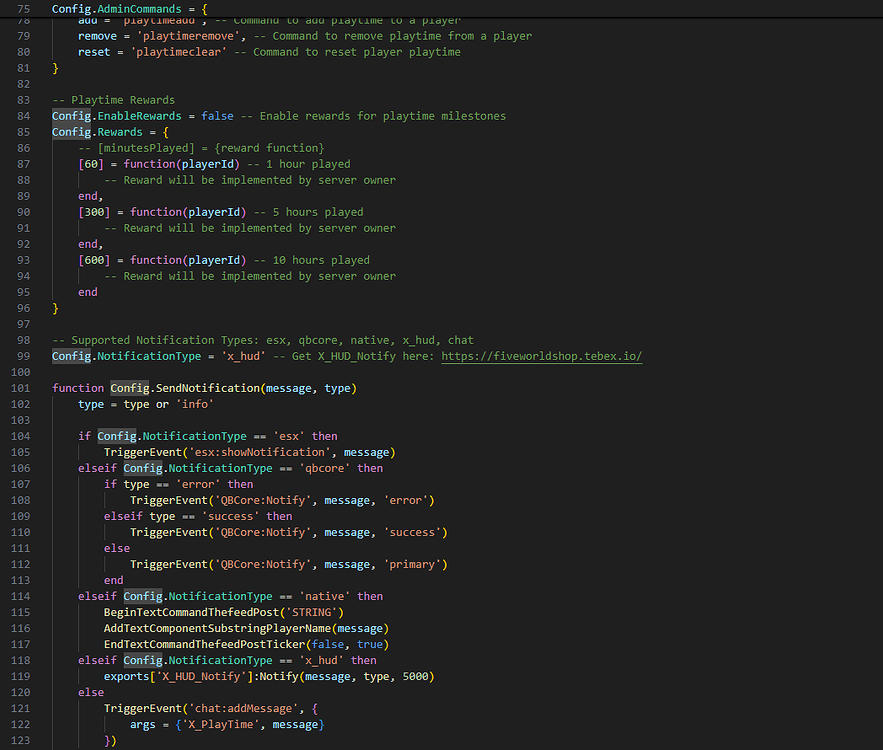Click AddTextComponentSubstringPlayerName function call
The image size is (883, 750).
click(217, 628)
